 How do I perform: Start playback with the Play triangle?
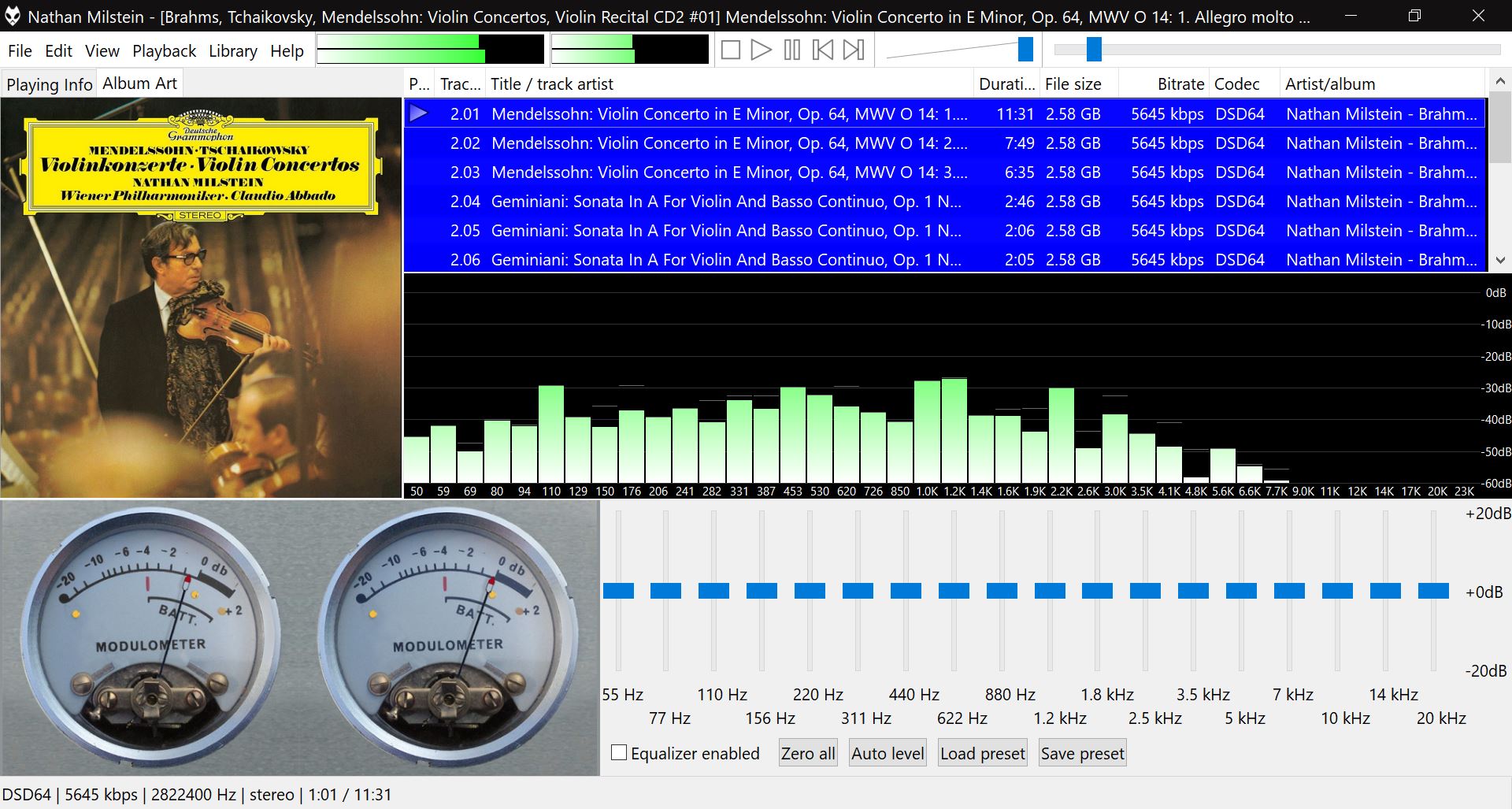761,50
